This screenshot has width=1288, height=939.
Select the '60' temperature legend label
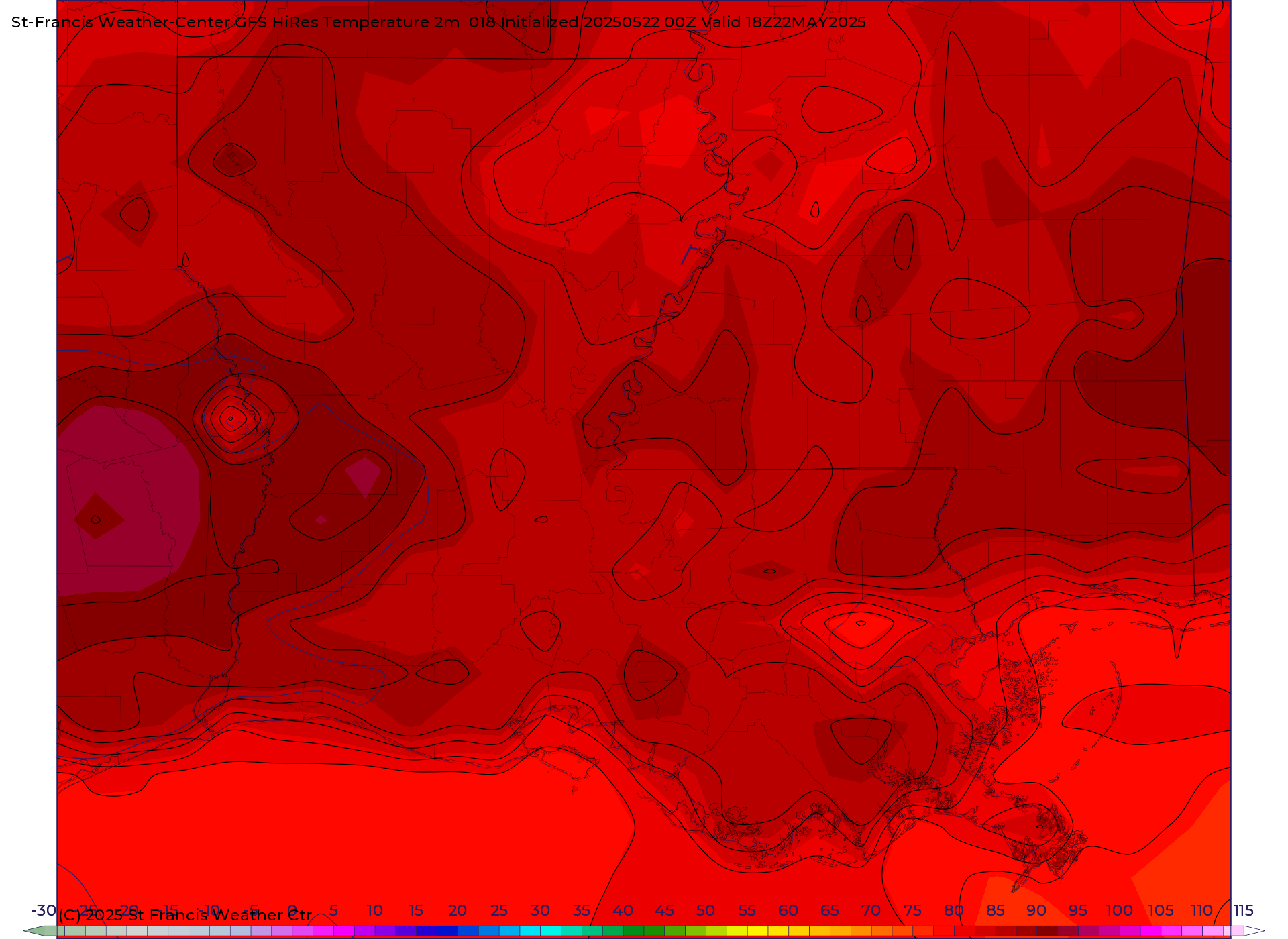point(788,911)
